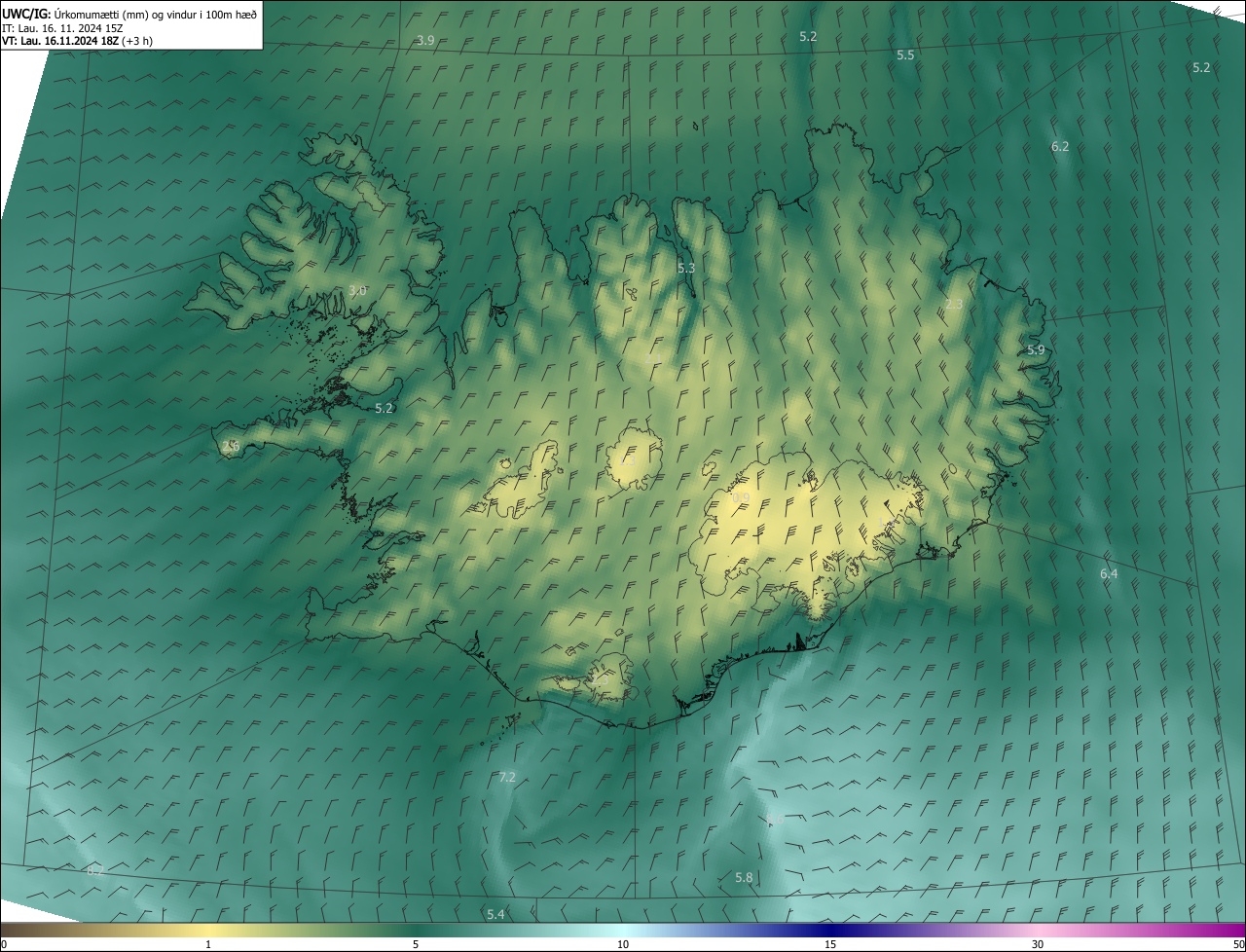Screen dimensions: 1246x952
Task: Click the color scale tick labeled "10"
Action: pos(623,944)
